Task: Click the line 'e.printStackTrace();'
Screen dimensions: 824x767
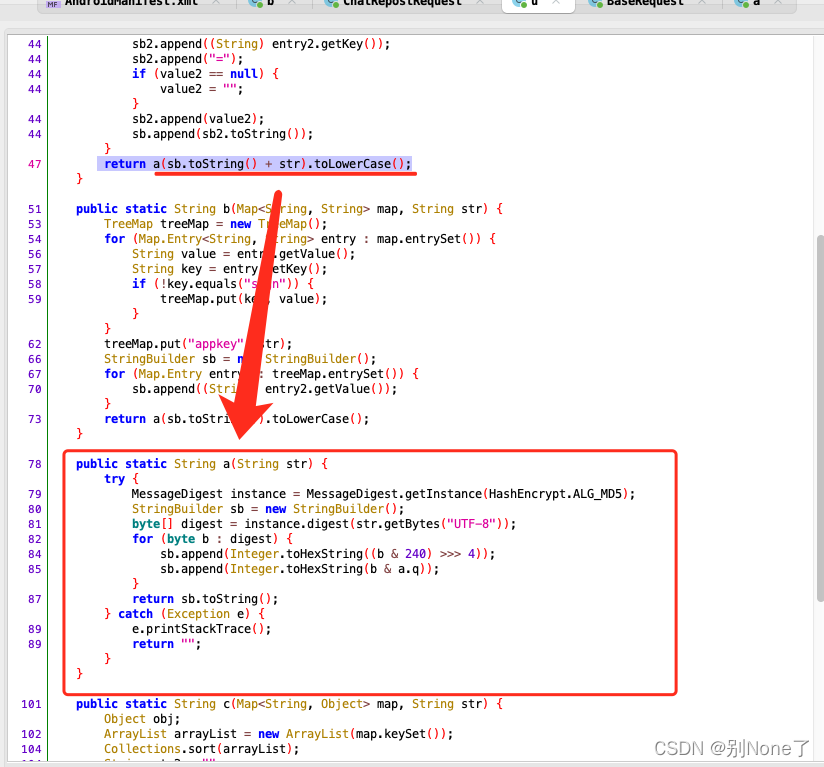Action: pyautogui.click(x=202, y=629)
